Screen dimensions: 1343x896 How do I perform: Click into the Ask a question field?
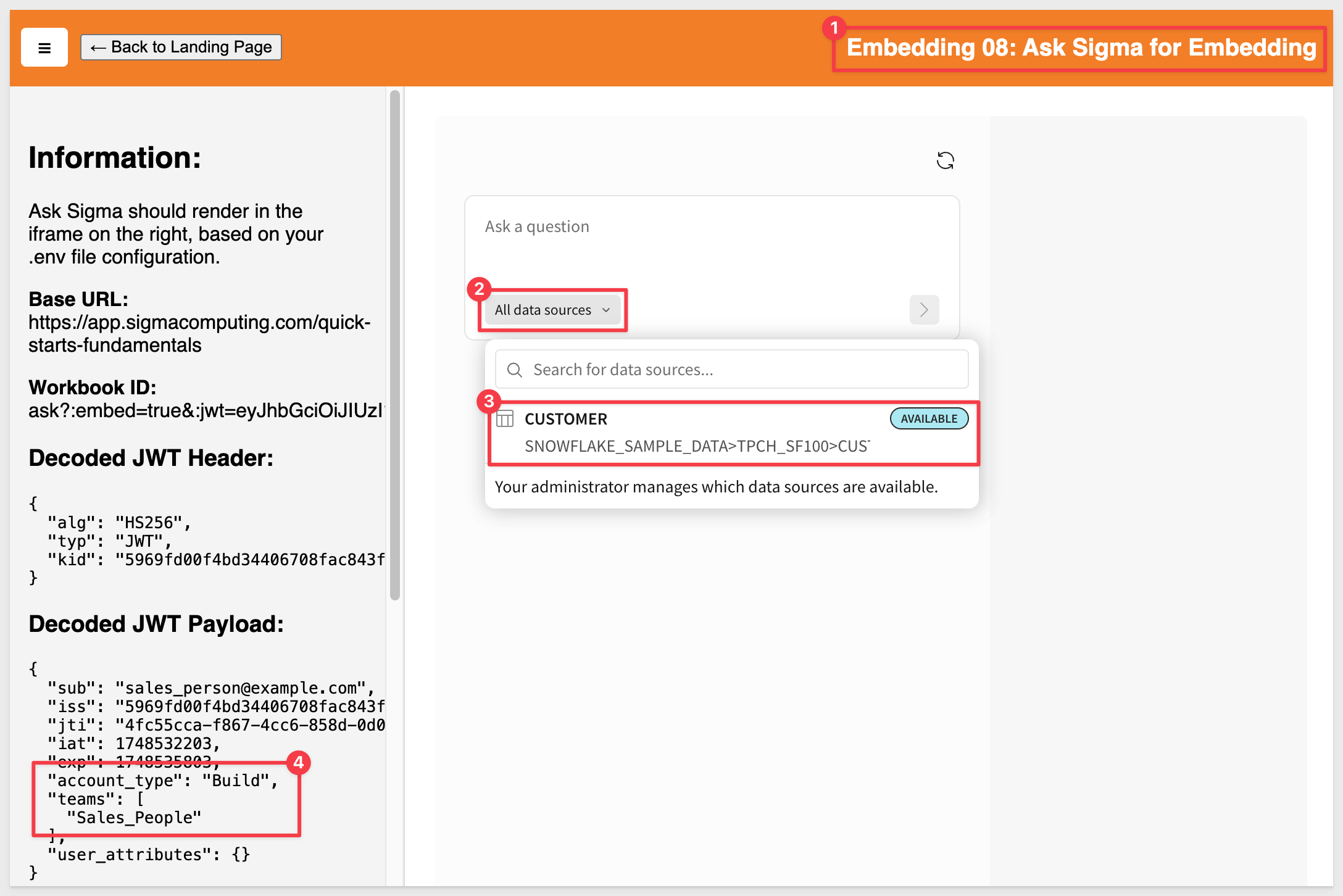712,226
